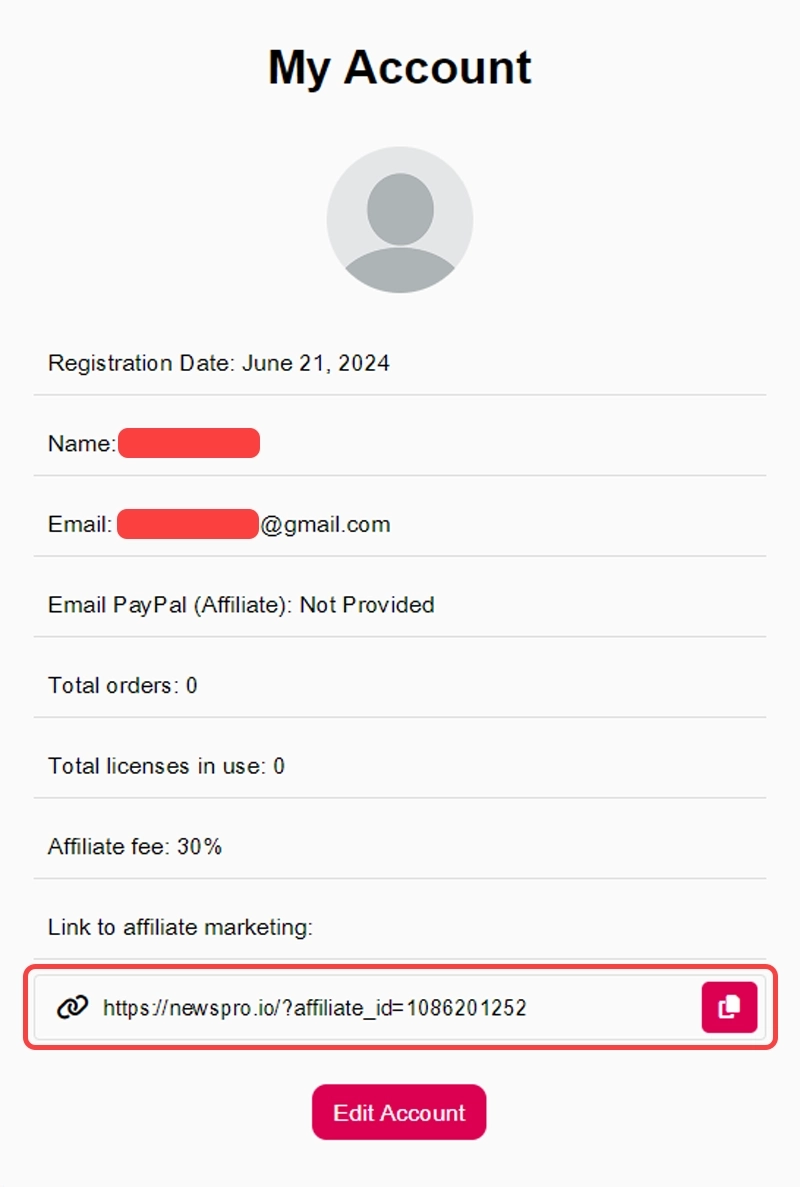800x1187 pixels.
Task: Select the Registration Date row
Action: (218, 363)
